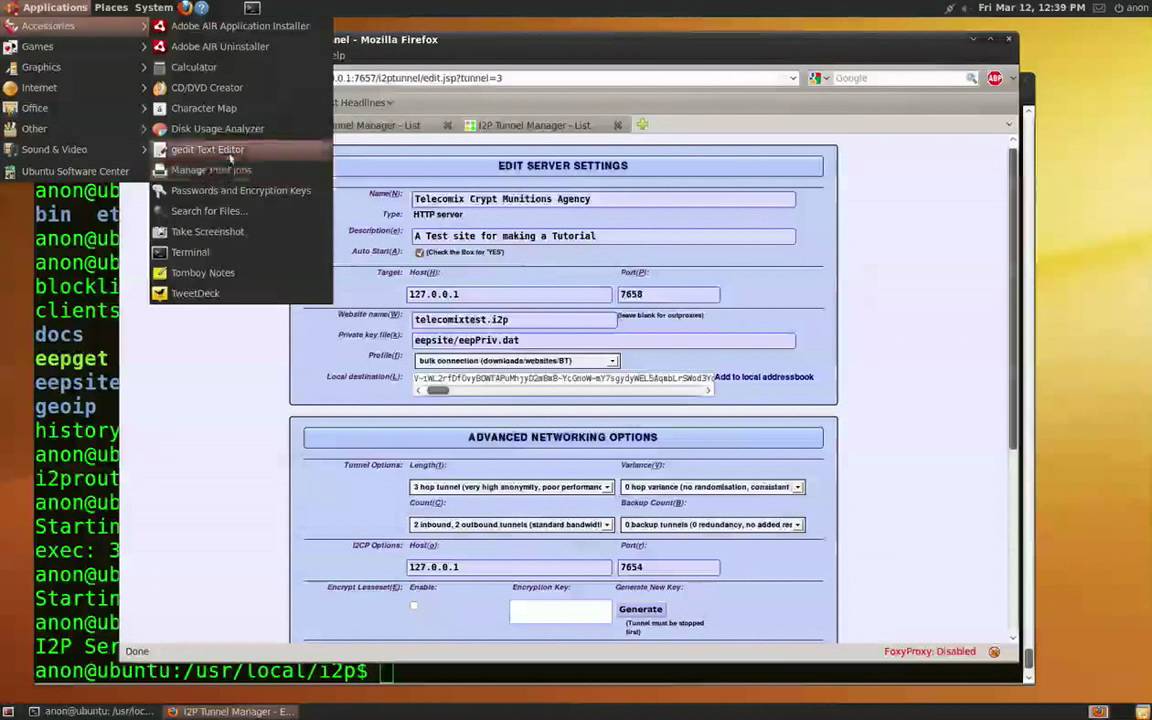Image resolution: width=1152 pixels, height=720 pixels.
Task: Click Target Port field 7658
Action: (669, 294)
